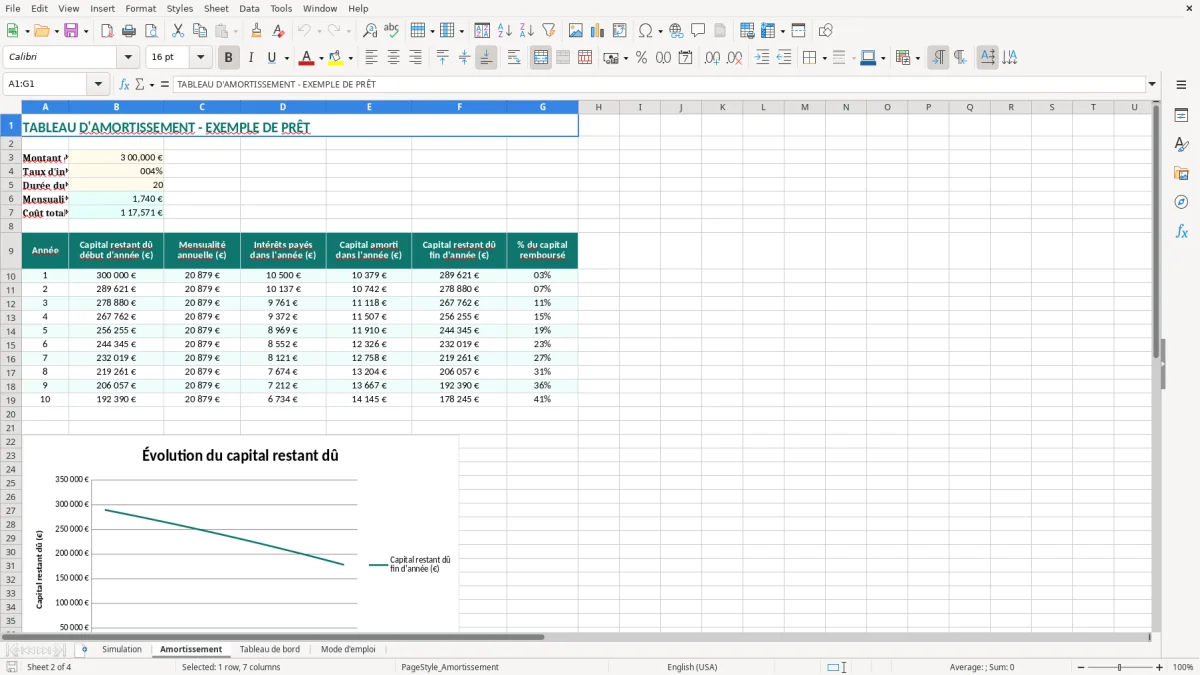Open the Data menu
This screenshot has width=1200, height=675.
coord(249,8)
